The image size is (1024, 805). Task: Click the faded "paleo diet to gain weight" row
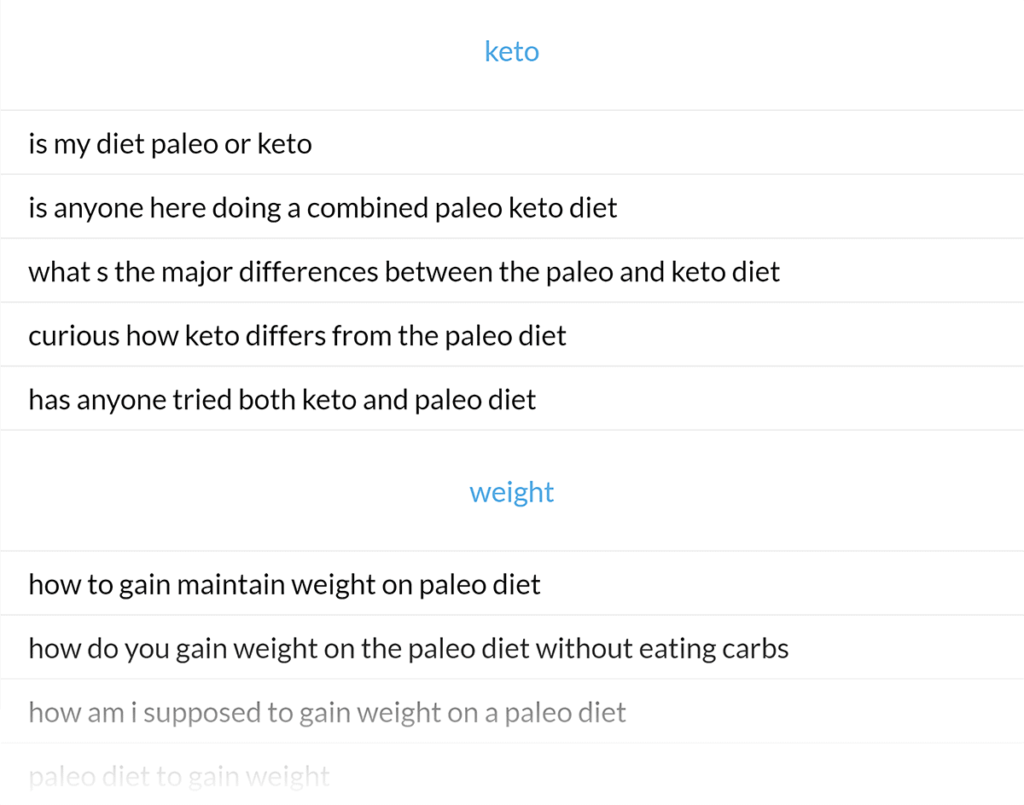pyautogui.click(x=179, y=776)
